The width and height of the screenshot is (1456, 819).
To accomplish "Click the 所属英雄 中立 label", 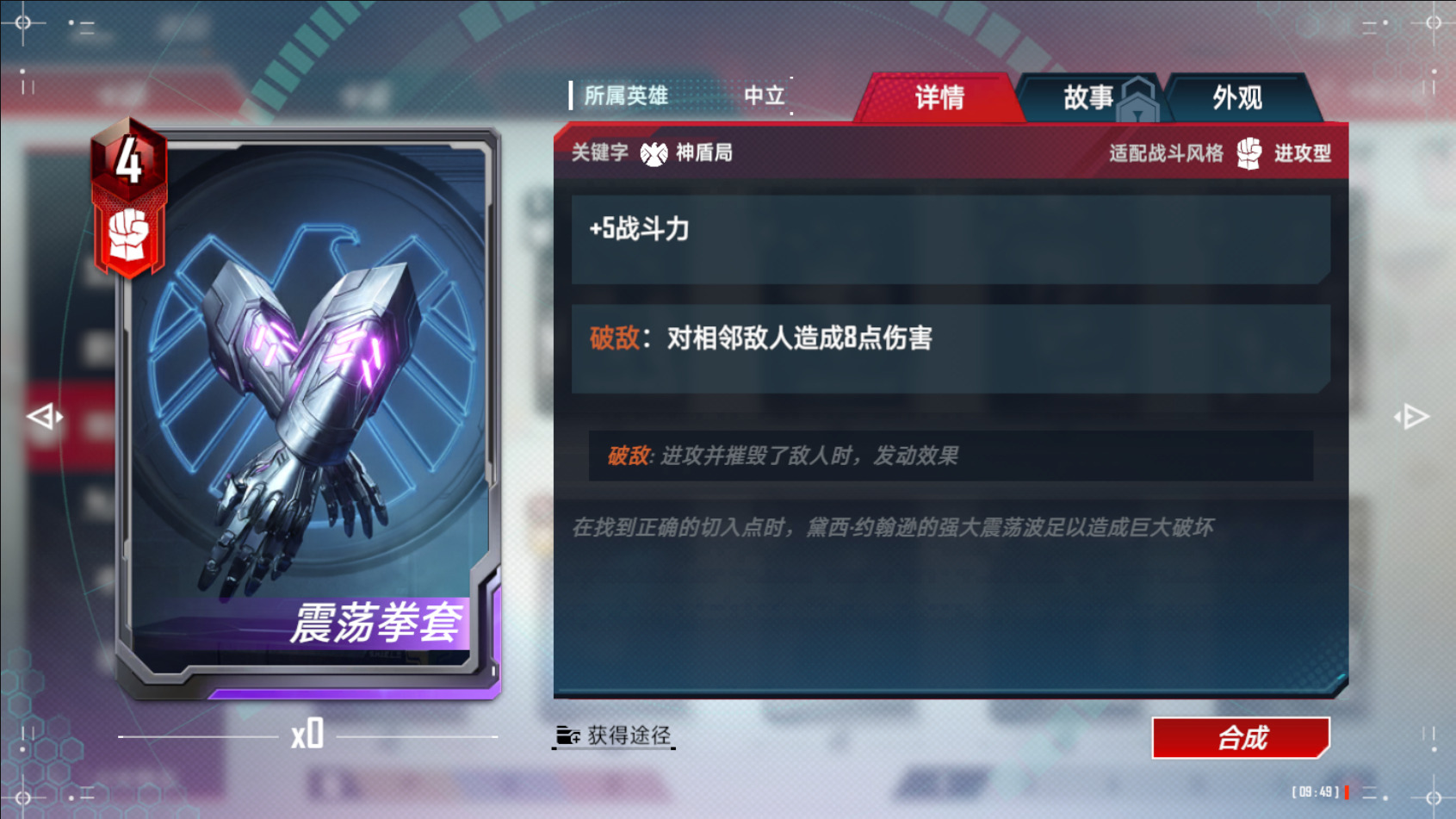I will coord(680,96).
